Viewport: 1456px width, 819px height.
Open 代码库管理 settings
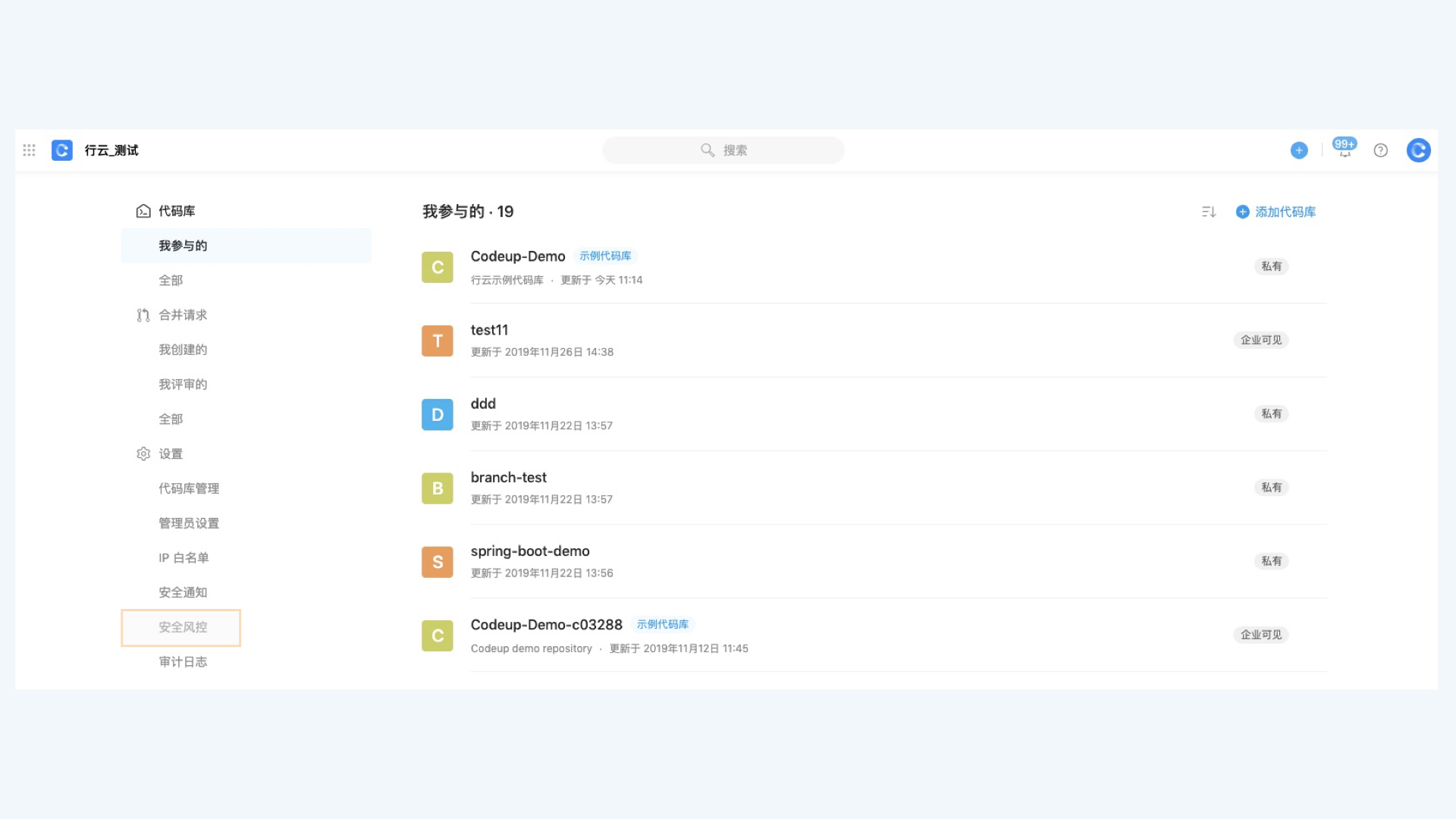click(x=189, y=488)
